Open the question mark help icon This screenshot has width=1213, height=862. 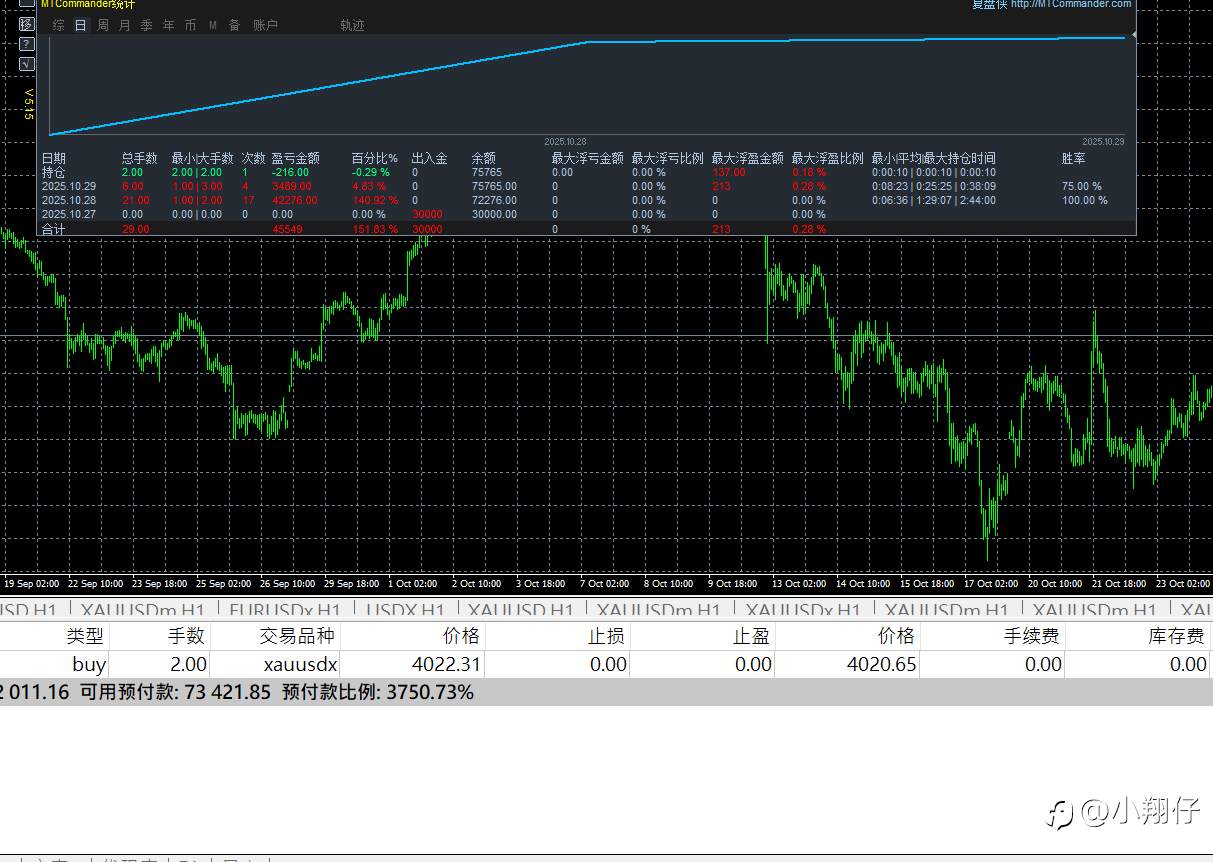coord(26,44)
